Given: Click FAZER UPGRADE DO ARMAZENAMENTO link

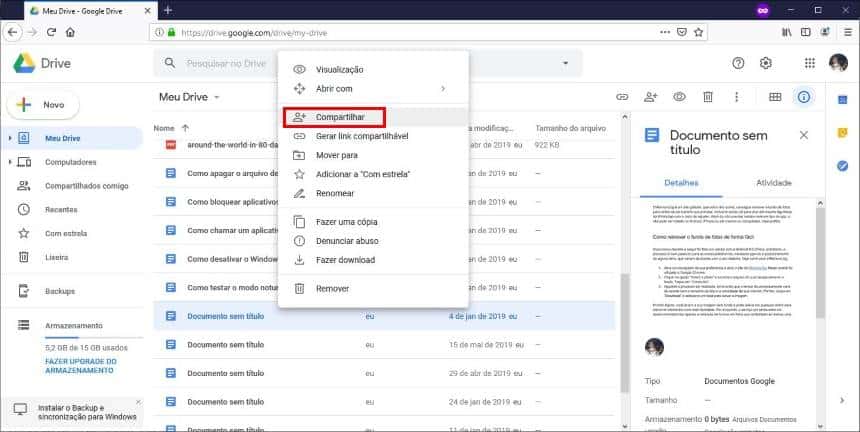Looking at the screenshot, I should click(x=80, y=366).
